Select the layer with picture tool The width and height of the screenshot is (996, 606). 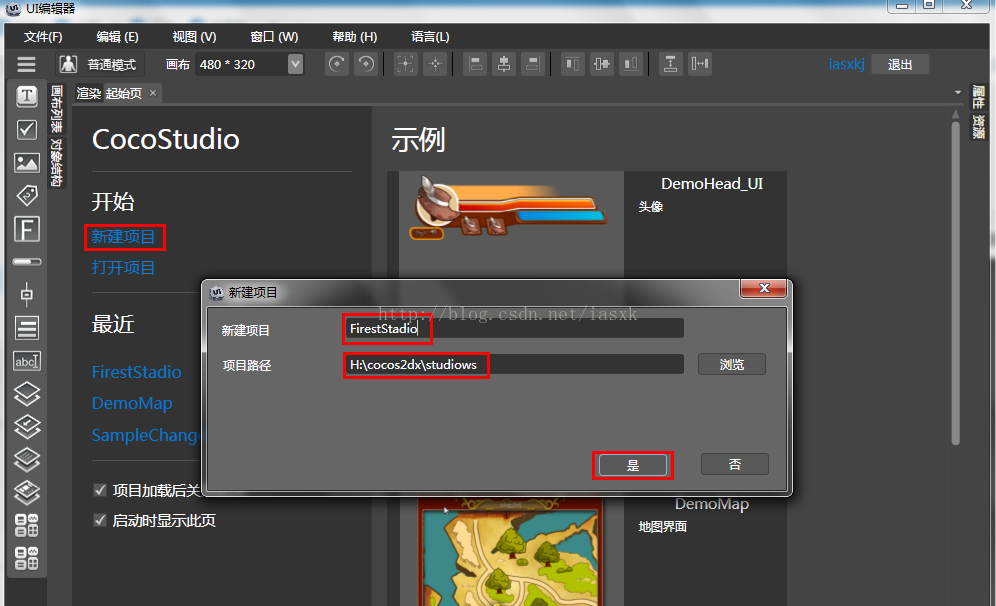tap(27, 492)
